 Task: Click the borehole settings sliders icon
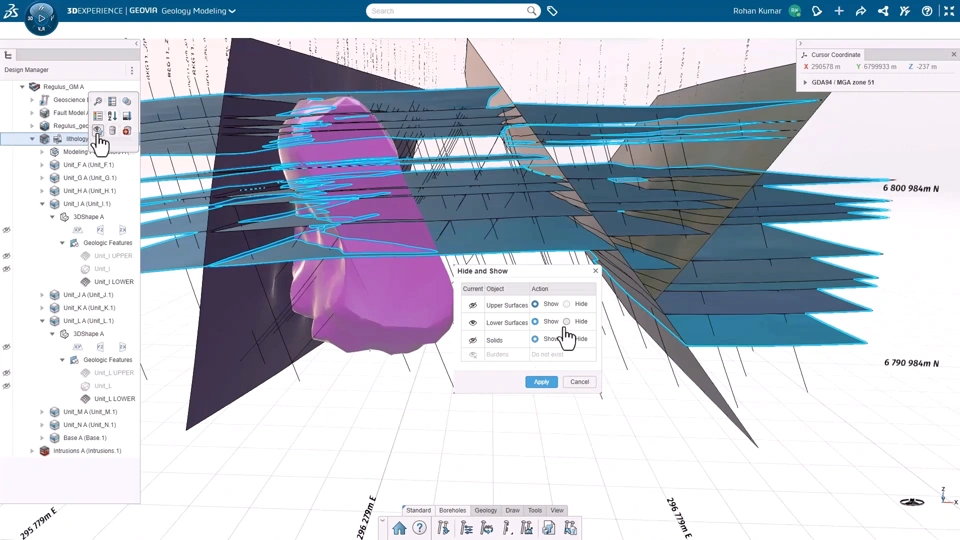[466, 528]
